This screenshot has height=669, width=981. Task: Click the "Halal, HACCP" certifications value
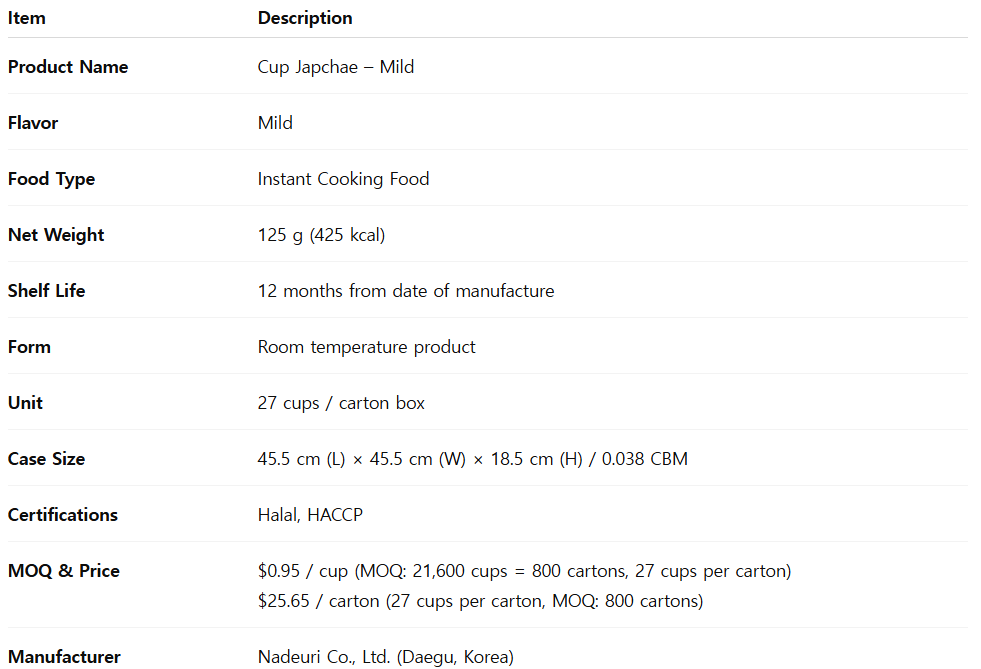tap(310, 515)
